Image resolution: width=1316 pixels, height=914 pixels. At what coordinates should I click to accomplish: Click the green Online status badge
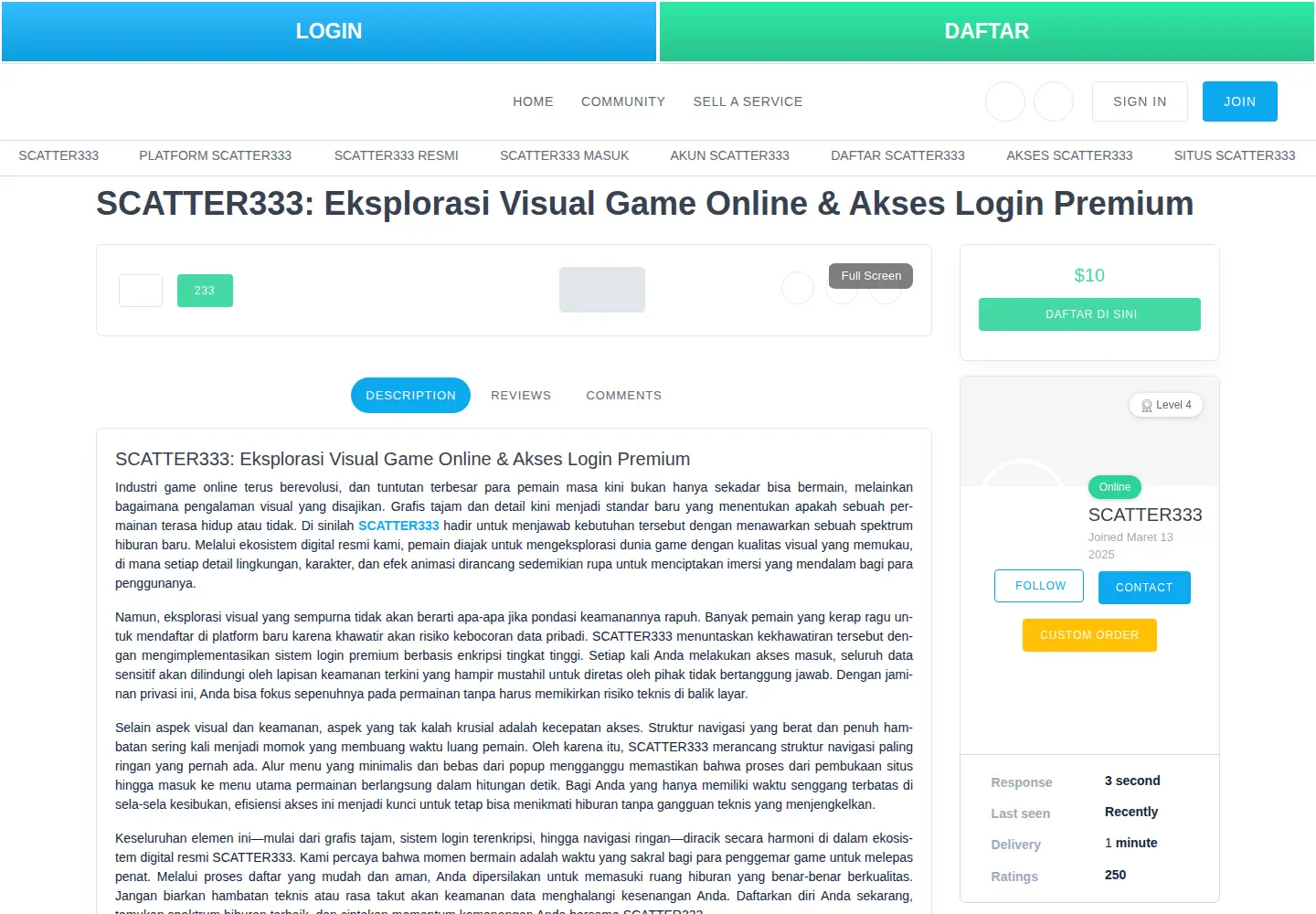click(x=1115, y=487)
